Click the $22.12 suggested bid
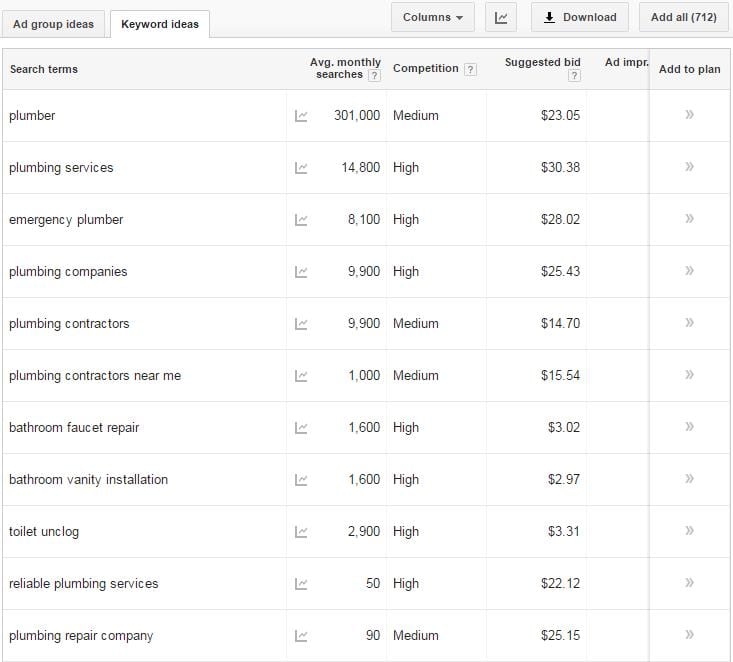 point(560,583)
